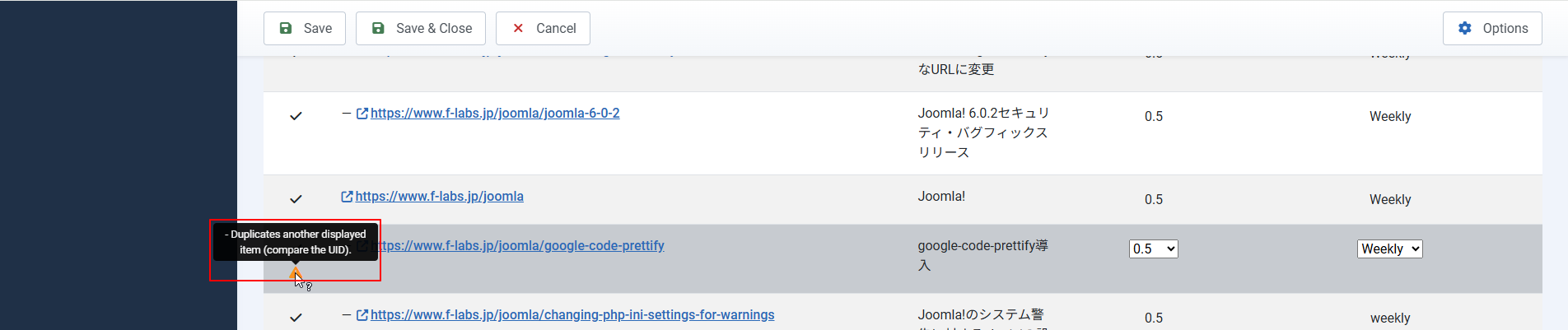This screenshot has width=1568, height=330.
Task: Toggle the checkmark for the f-labs.jp/joomla row
Action: pos(296,199)
